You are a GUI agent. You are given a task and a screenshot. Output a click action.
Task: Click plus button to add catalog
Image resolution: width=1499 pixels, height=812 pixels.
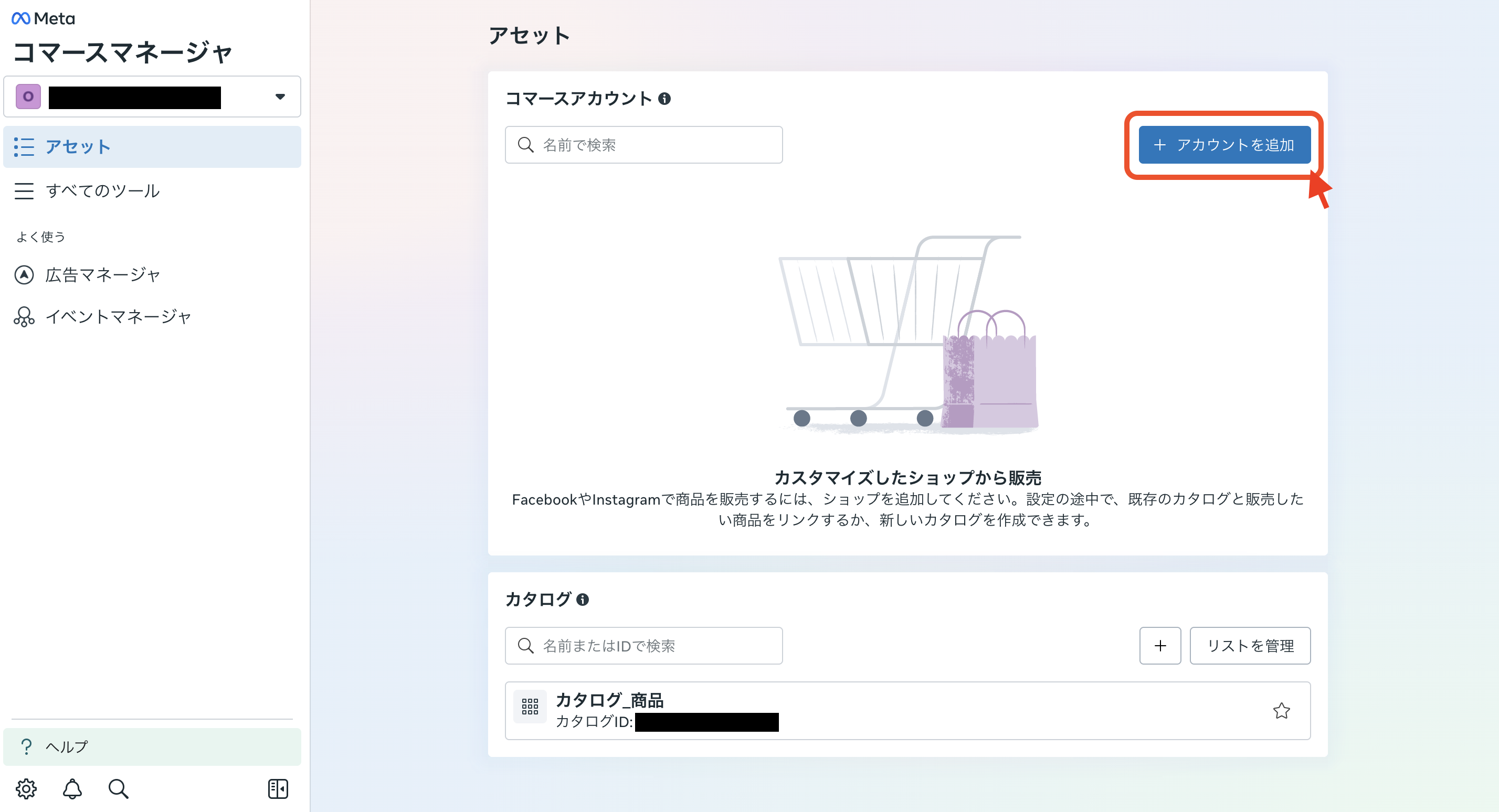tap(1160, 645)
